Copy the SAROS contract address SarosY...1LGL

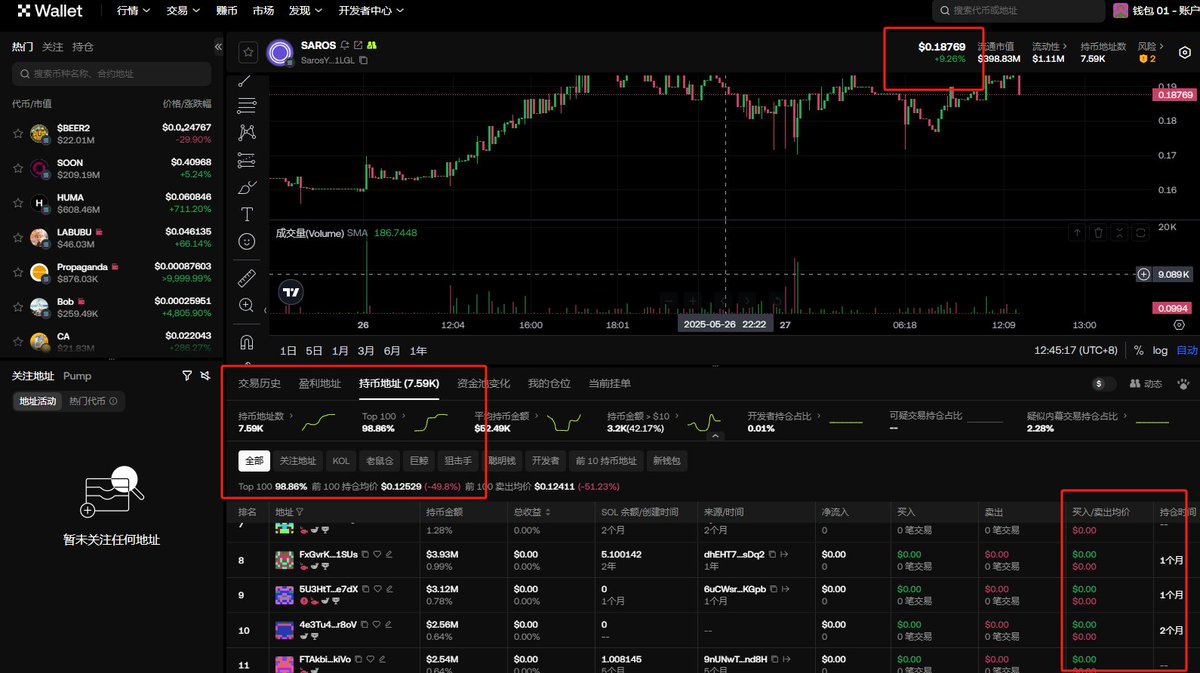[364, 61]
